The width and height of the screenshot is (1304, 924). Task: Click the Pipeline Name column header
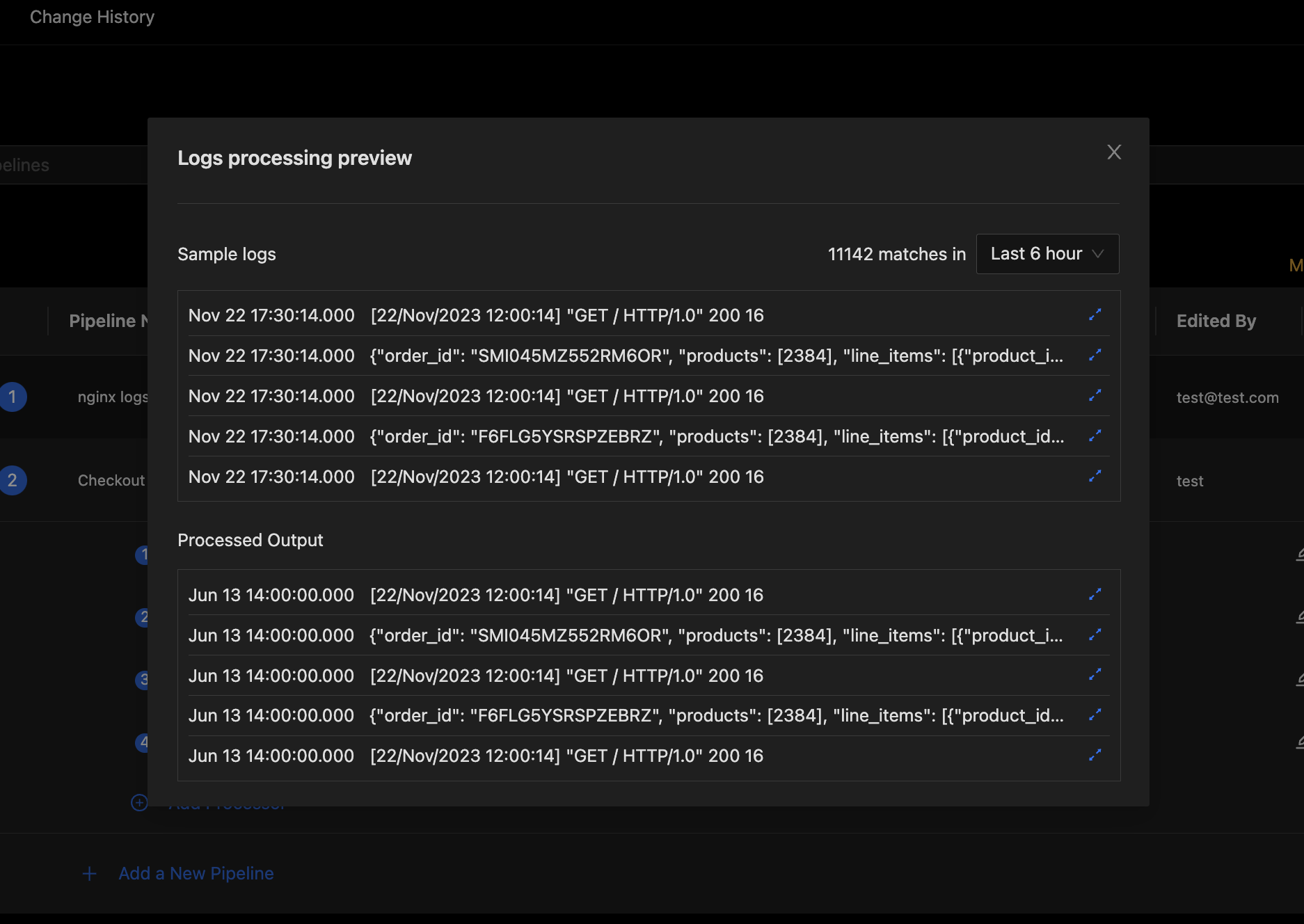(109, 321)
